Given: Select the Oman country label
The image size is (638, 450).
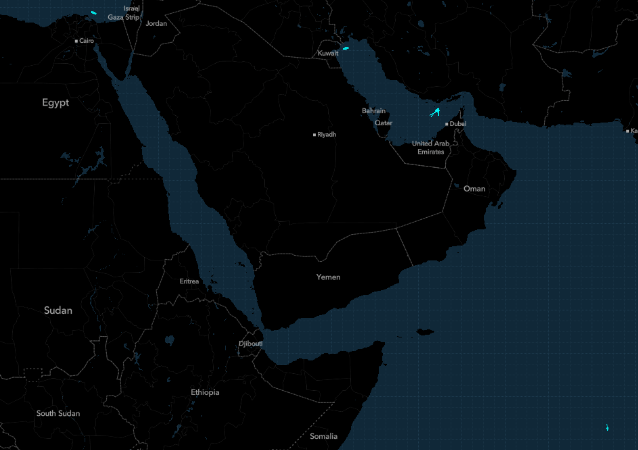Looking at the screenshot, I should [x=474, y=188].
